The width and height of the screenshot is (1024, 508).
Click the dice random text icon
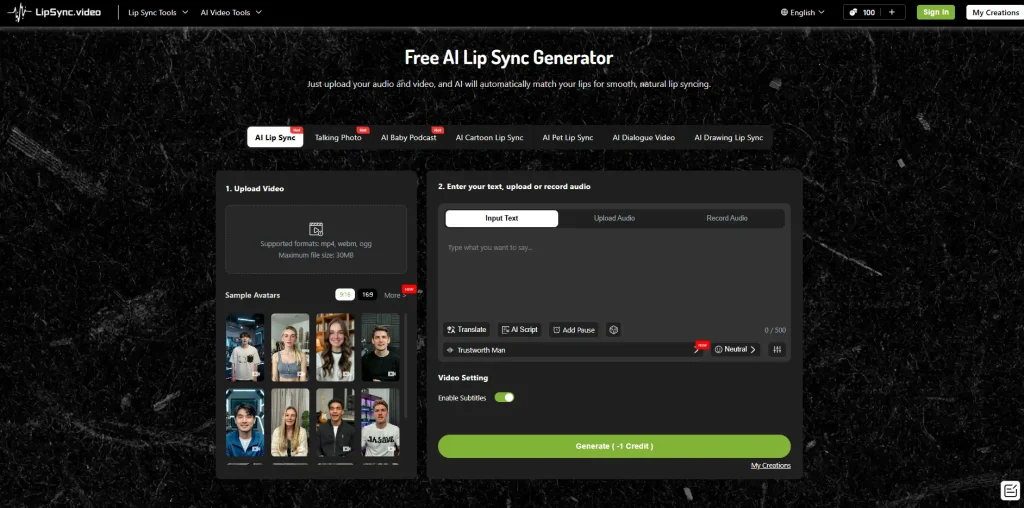pyautogui.click(x=613, y=330)
